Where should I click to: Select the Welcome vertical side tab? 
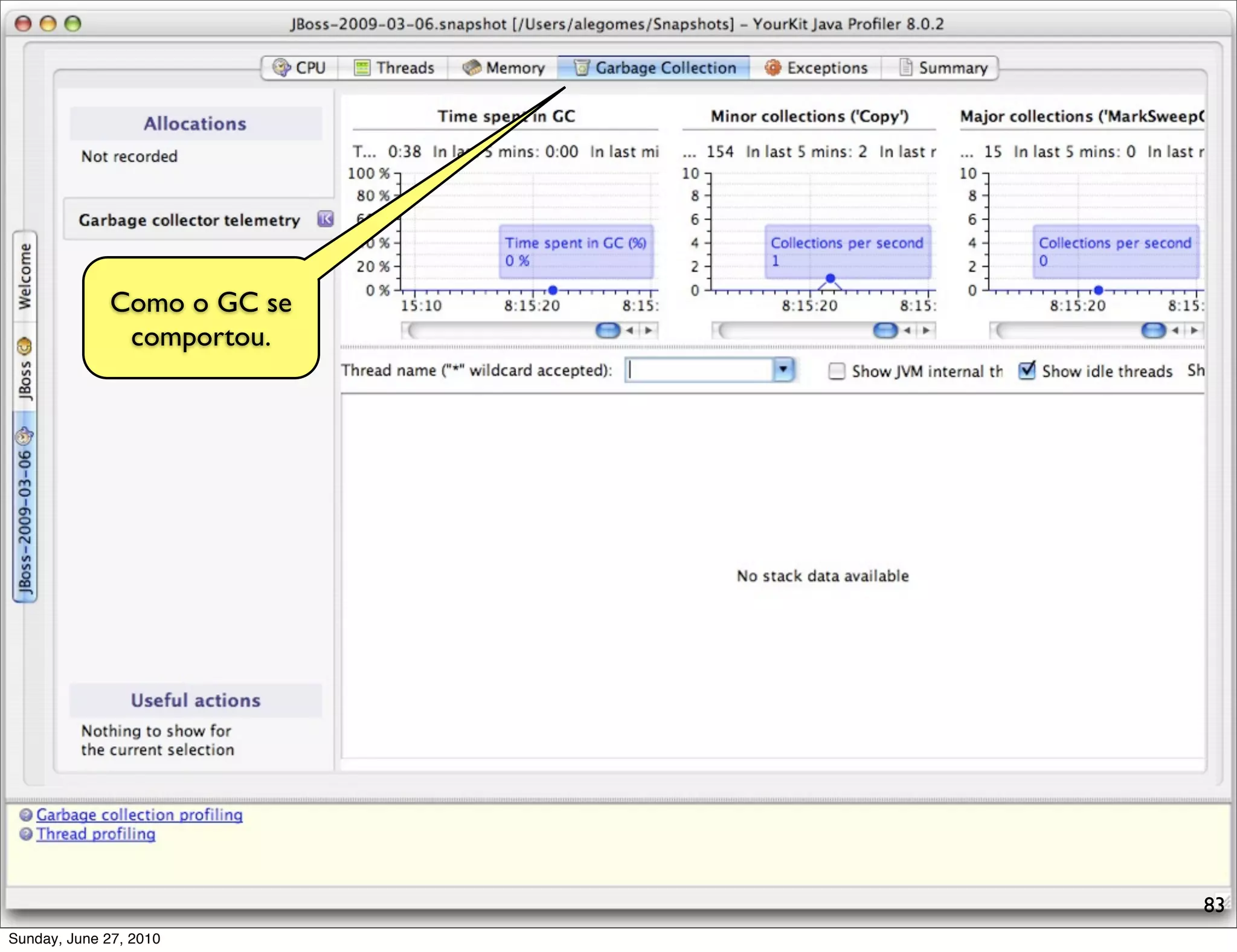pos(25,276)
